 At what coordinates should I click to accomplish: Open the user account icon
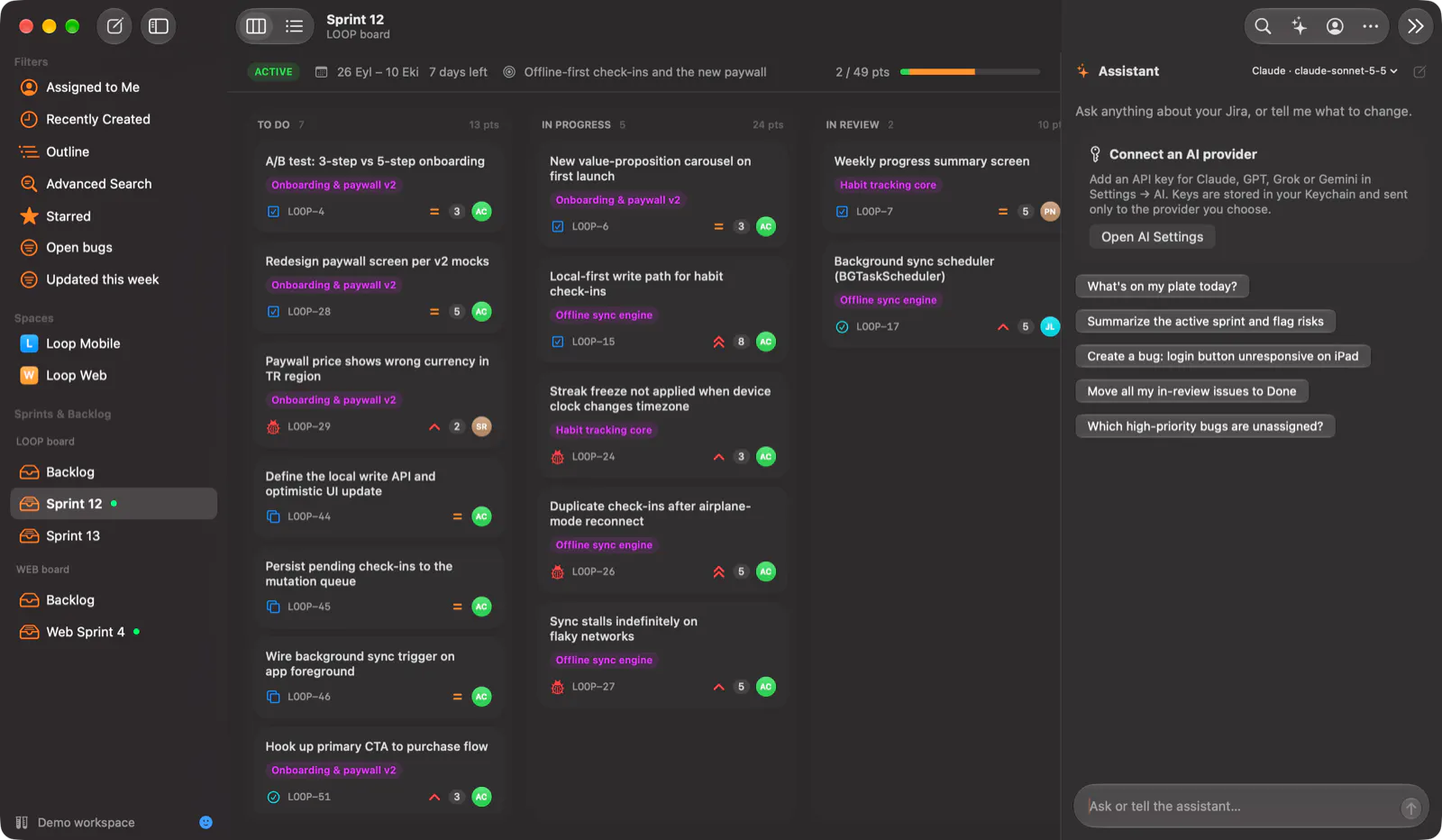[x=1335, y=26]
